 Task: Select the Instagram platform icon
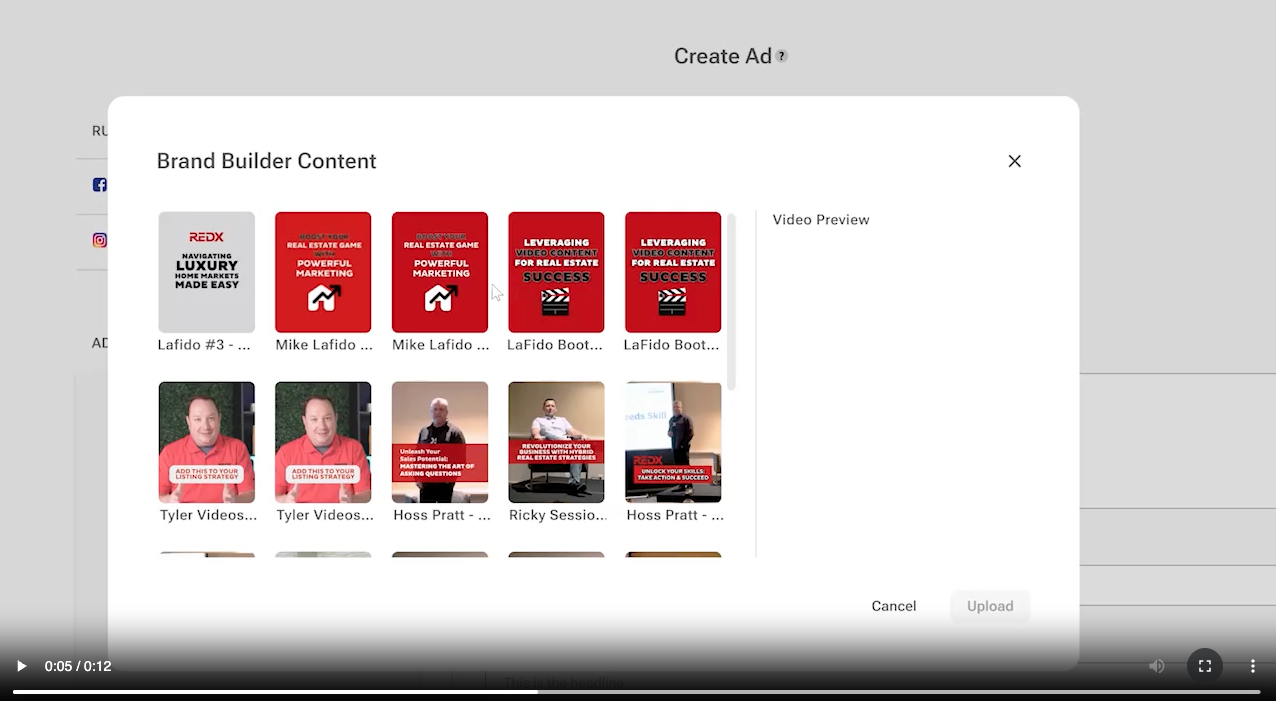pyautogui.click(x=100, y=240)
